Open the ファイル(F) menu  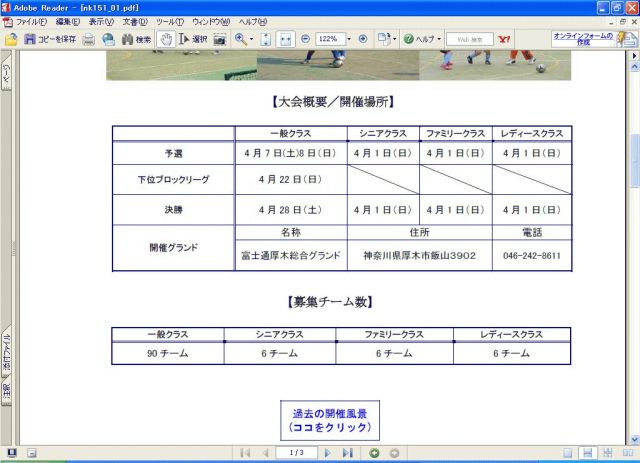[x=31, y=21]
